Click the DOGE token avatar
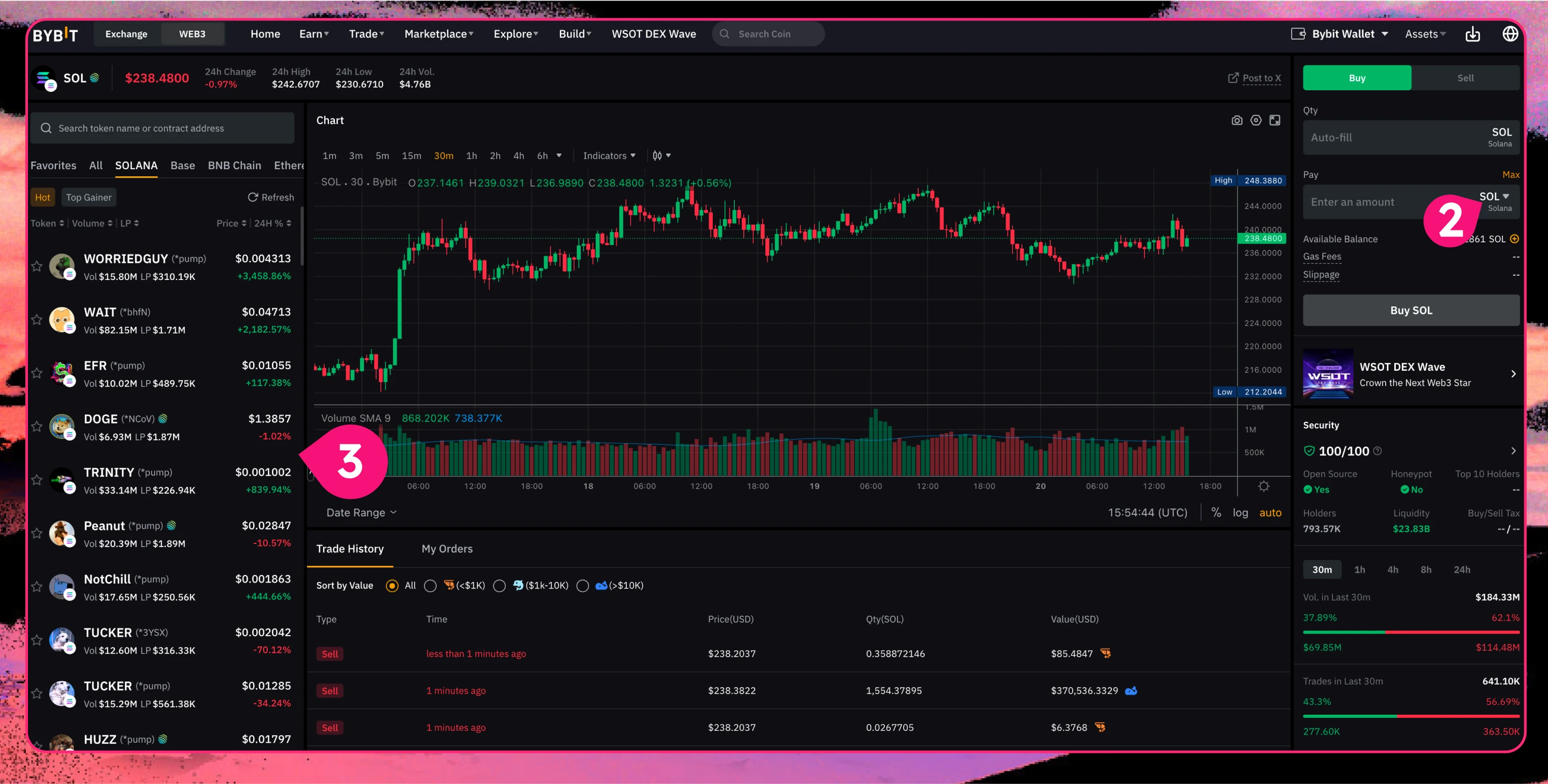Viewport: 1548px width, 784px height. [x=61, y=427]
